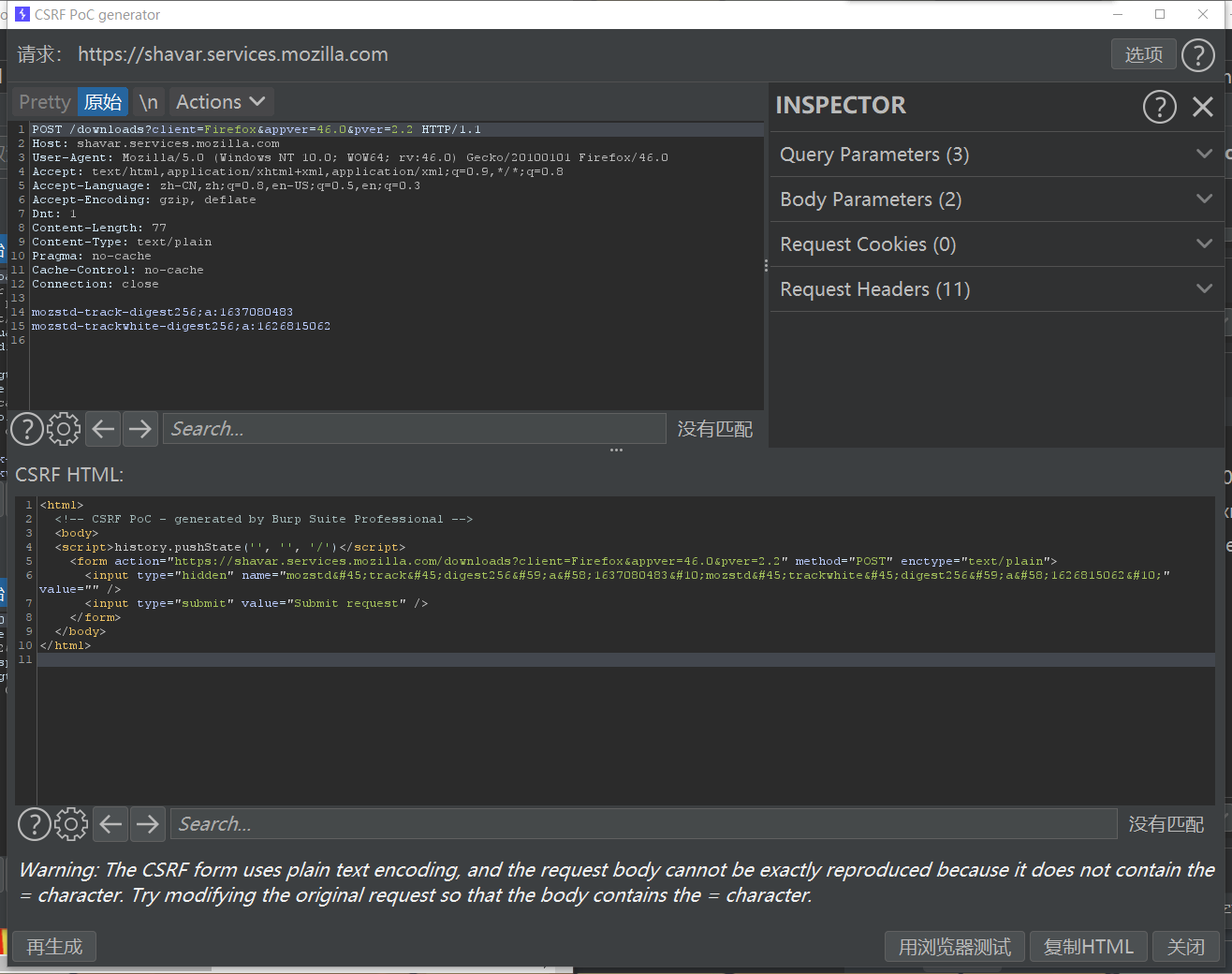Screen dimensions: 1232x974
Task: Click the Submit request input line
Action: pos(257,603)
